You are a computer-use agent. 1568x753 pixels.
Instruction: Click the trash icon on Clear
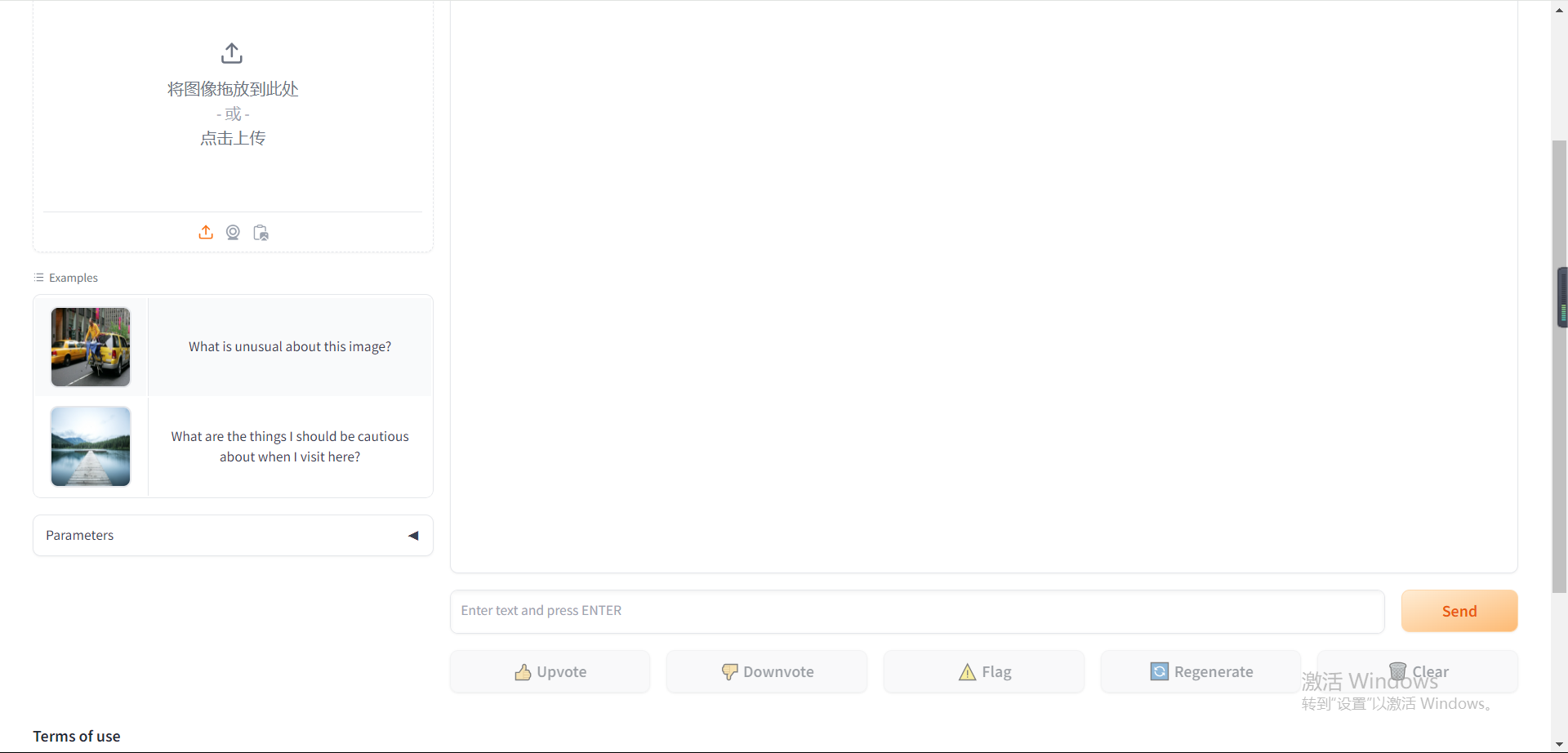(x=1399, y=671)
